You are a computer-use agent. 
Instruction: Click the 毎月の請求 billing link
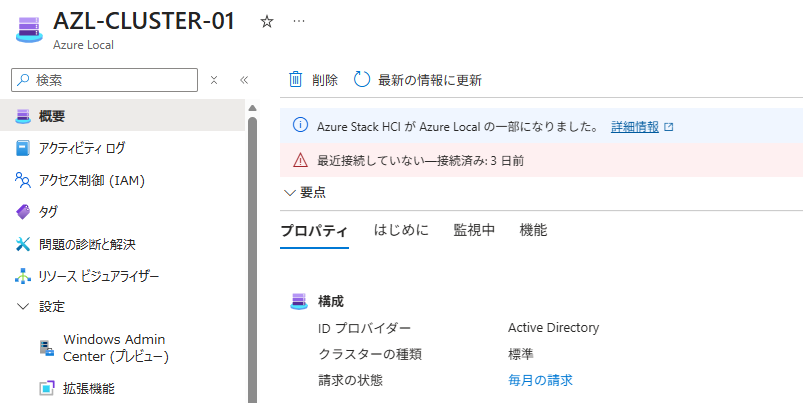click(x=540, y=379)
